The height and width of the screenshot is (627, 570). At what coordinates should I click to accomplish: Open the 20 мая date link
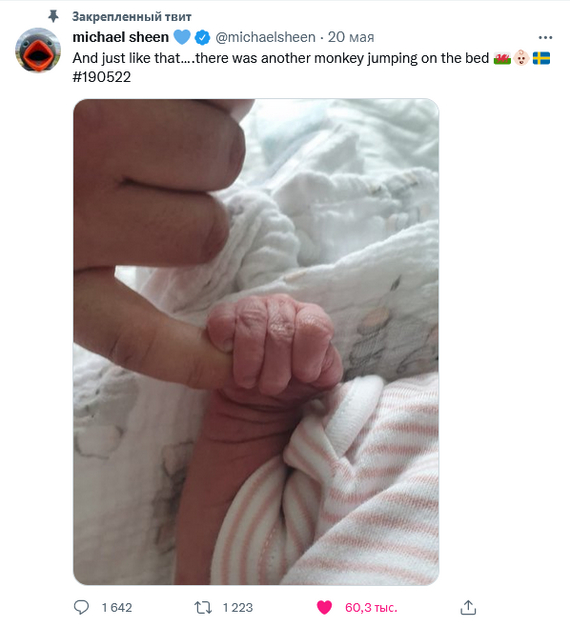click(351, 37)
